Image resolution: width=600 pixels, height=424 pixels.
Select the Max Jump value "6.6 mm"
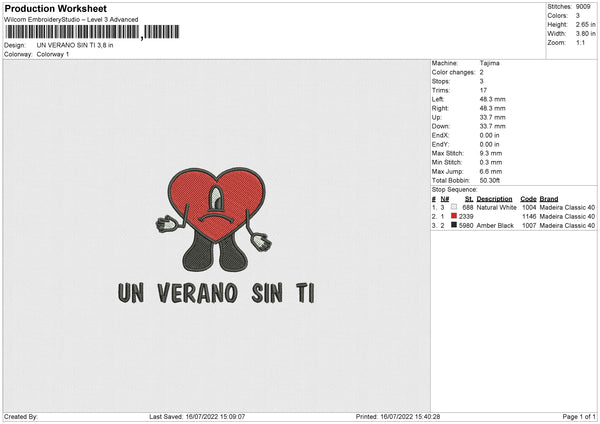pyautogui.click(x=491, y=172)
